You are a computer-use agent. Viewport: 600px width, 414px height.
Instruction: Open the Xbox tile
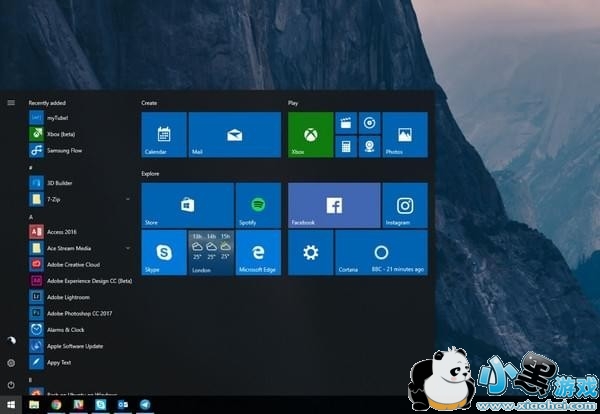point(310,135)
